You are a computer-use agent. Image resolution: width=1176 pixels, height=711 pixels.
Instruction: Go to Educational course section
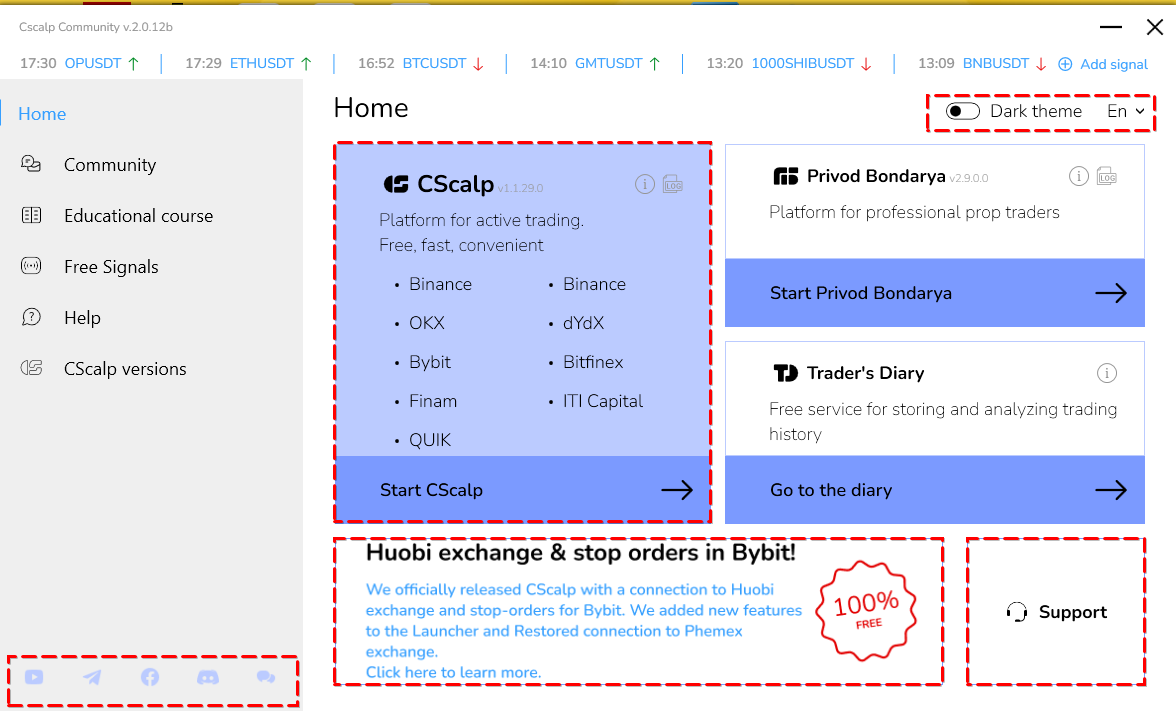(x=138, y=216)
